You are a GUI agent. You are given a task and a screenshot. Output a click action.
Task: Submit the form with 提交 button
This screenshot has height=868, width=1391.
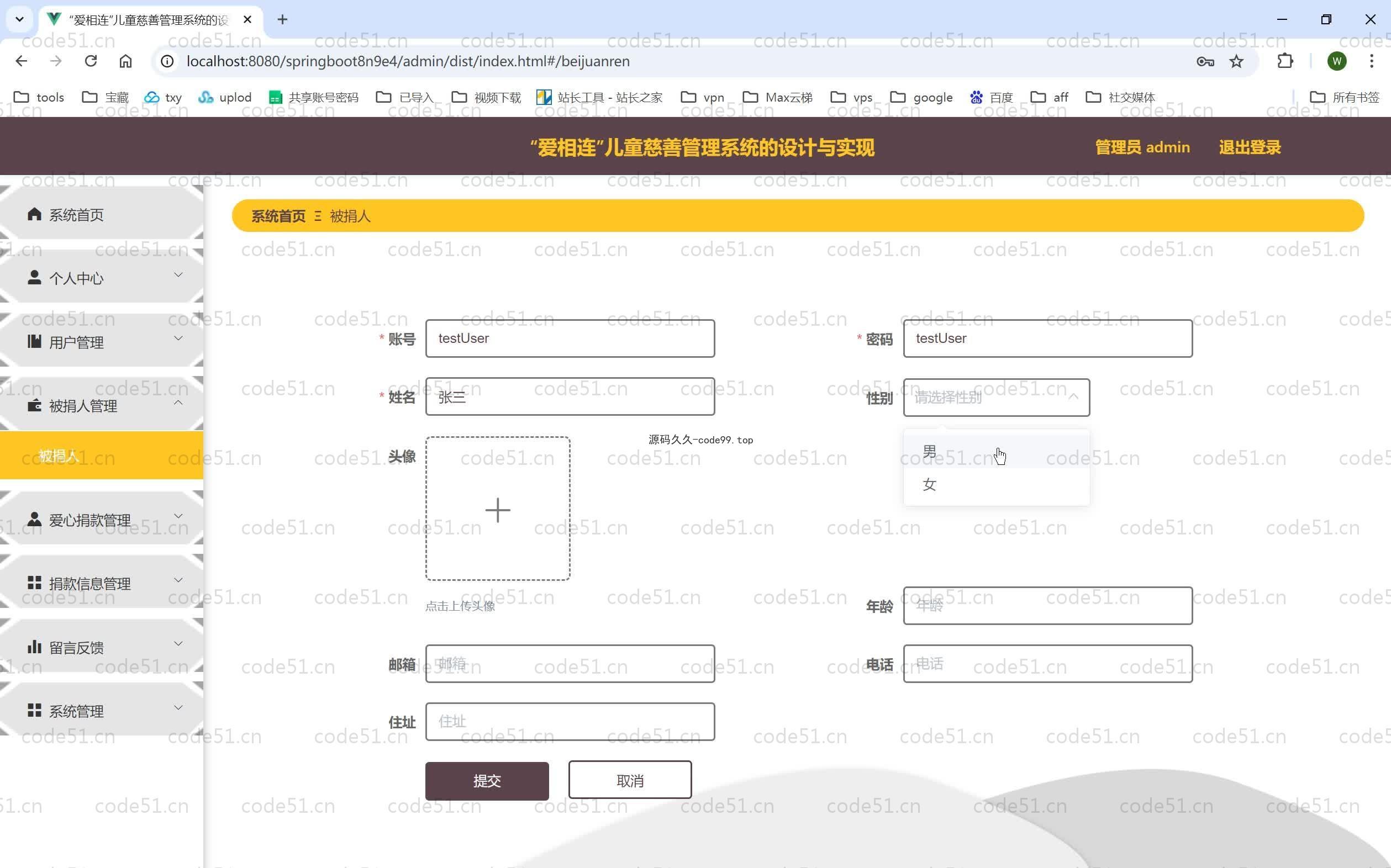(487, 781)
